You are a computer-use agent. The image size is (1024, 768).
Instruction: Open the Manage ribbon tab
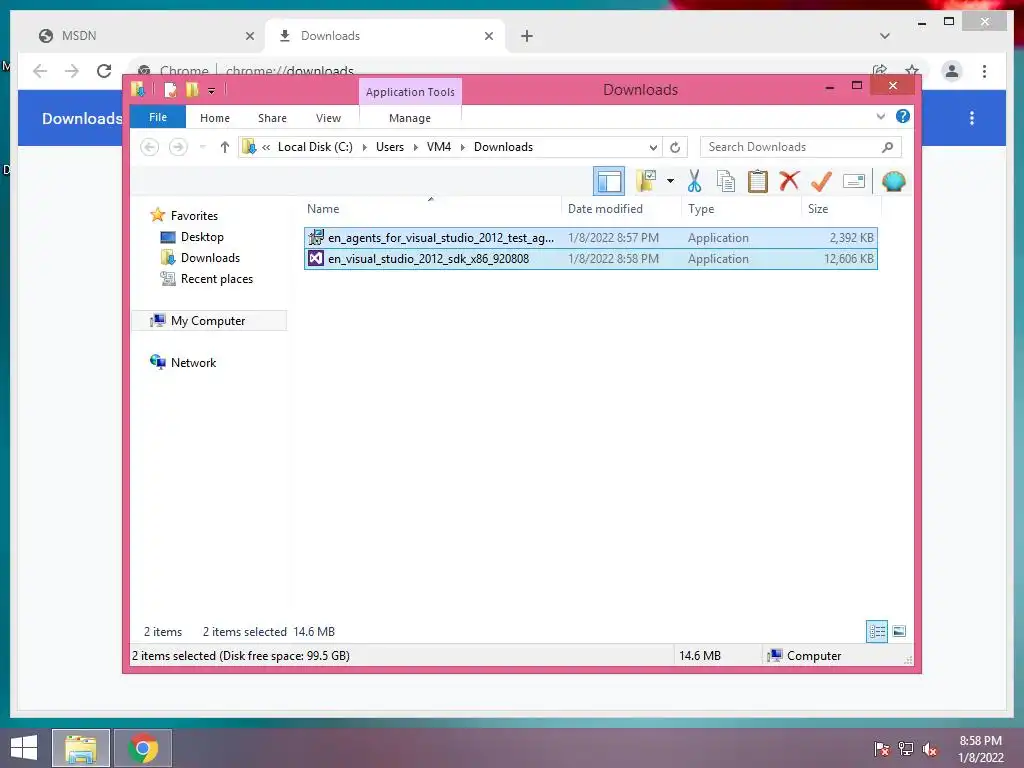click(x=409, y=118)
